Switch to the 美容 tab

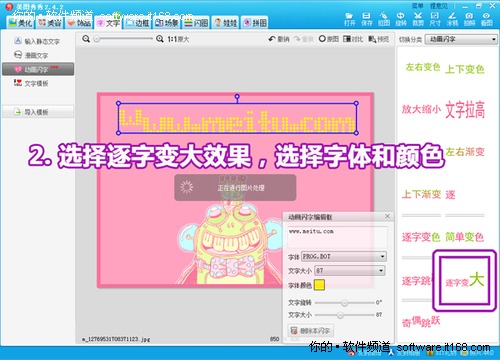click(50, 23)
